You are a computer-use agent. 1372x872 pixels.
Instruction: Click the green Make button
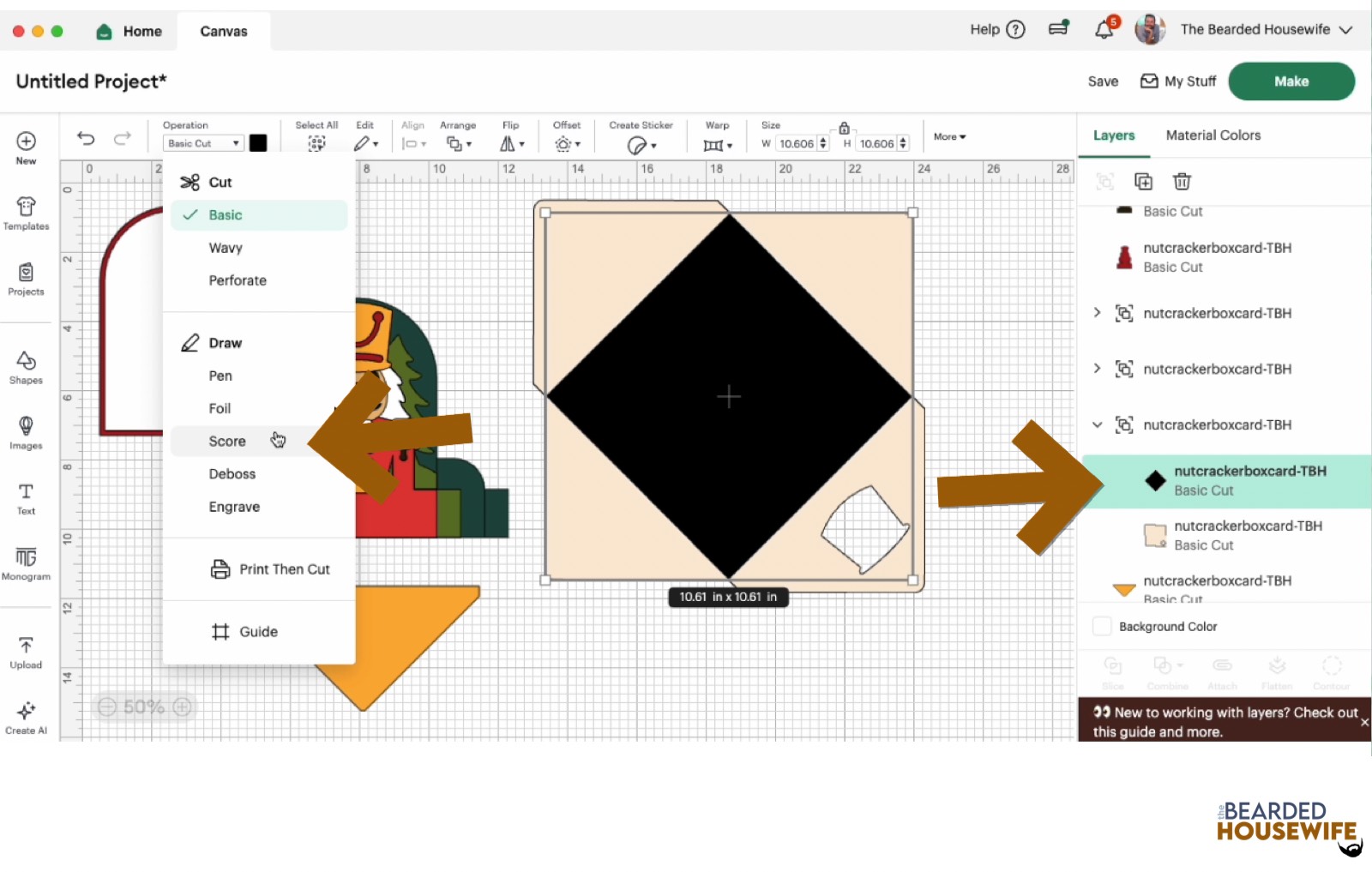[1291, 81]
